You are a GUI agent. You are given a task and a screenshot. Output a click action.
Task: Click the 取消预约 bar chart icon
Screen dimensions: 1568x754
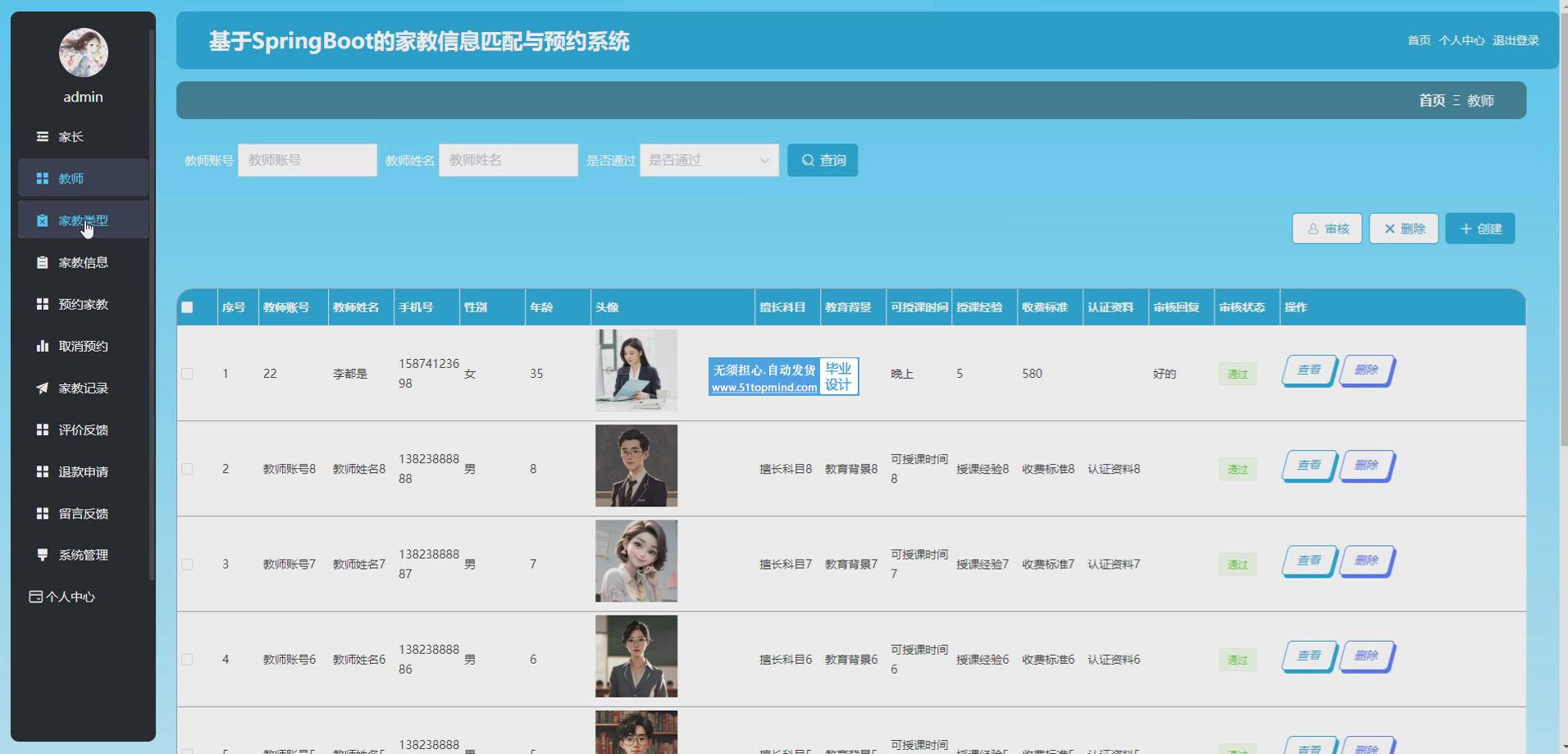(42, 346)
